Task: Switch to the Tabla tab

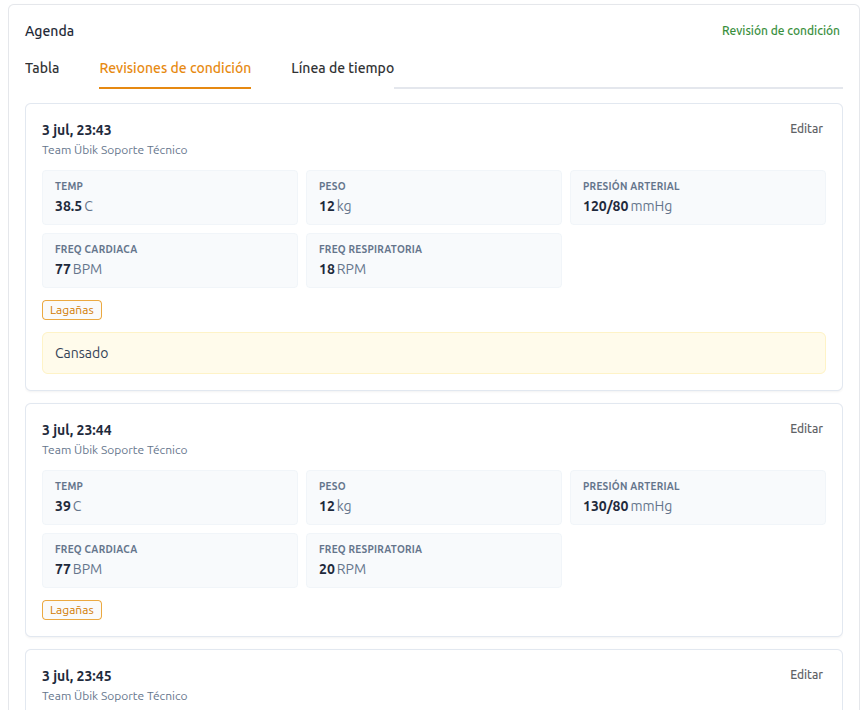Action: pyautogui.click(x=42, y=68)
